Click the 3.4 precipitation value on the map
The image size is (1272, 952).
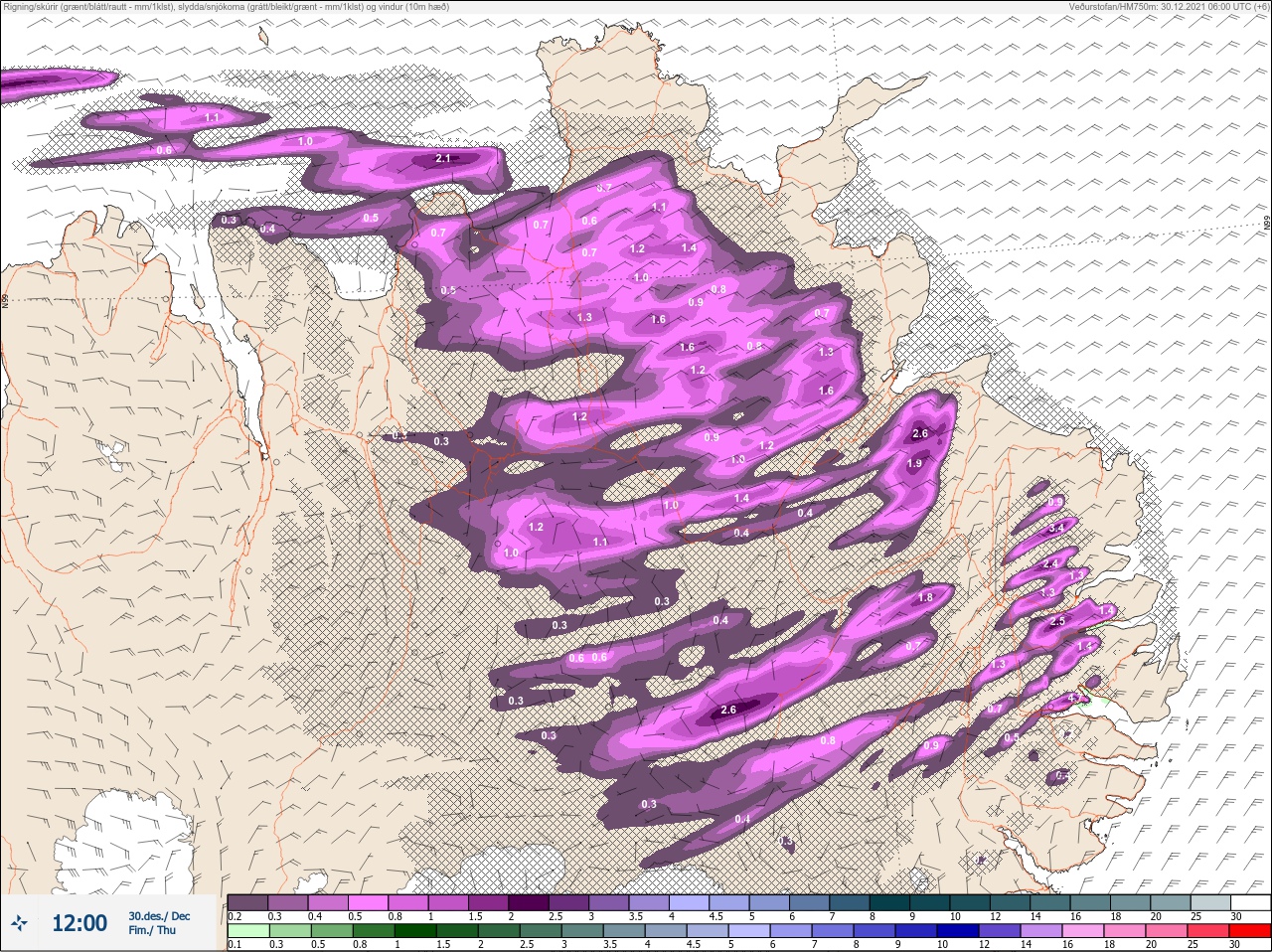click(1057, 528)
